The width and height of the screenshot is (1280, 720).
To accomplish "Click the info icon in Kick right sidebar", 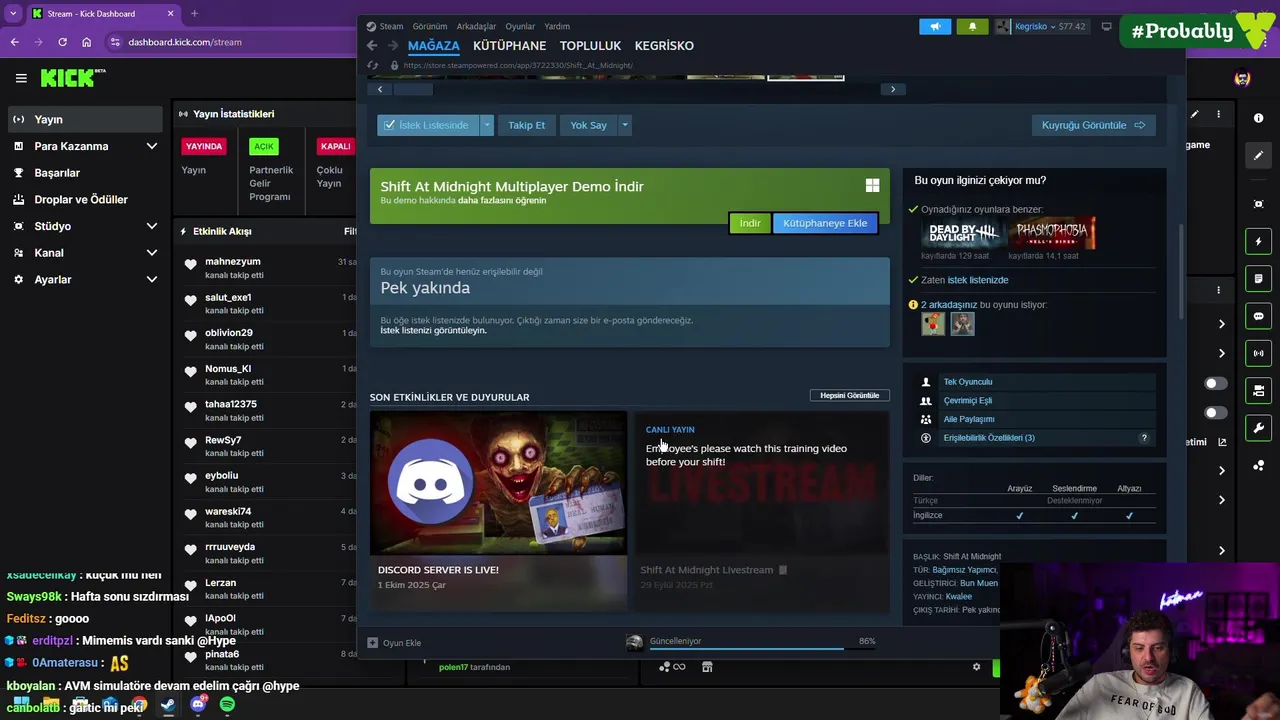I will click(x=1258, y=118).
